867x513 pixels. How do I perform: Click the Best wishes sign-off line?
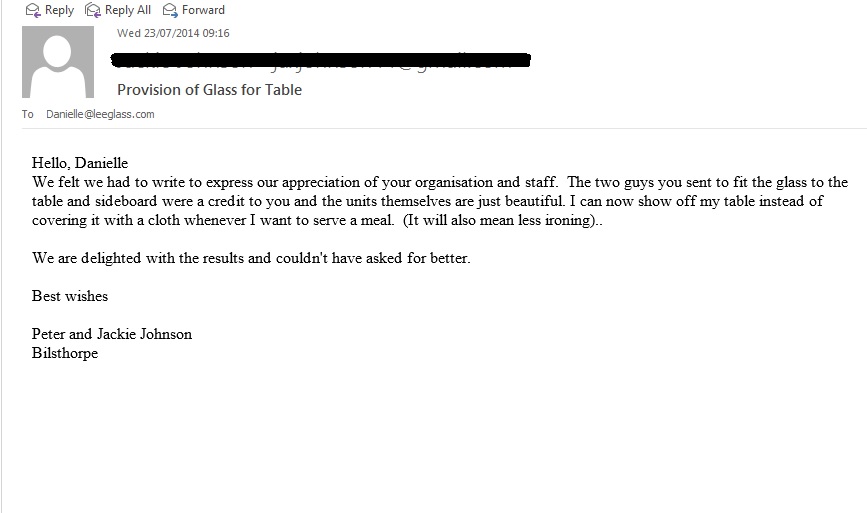pyautogui.click(x=70, y=296)
